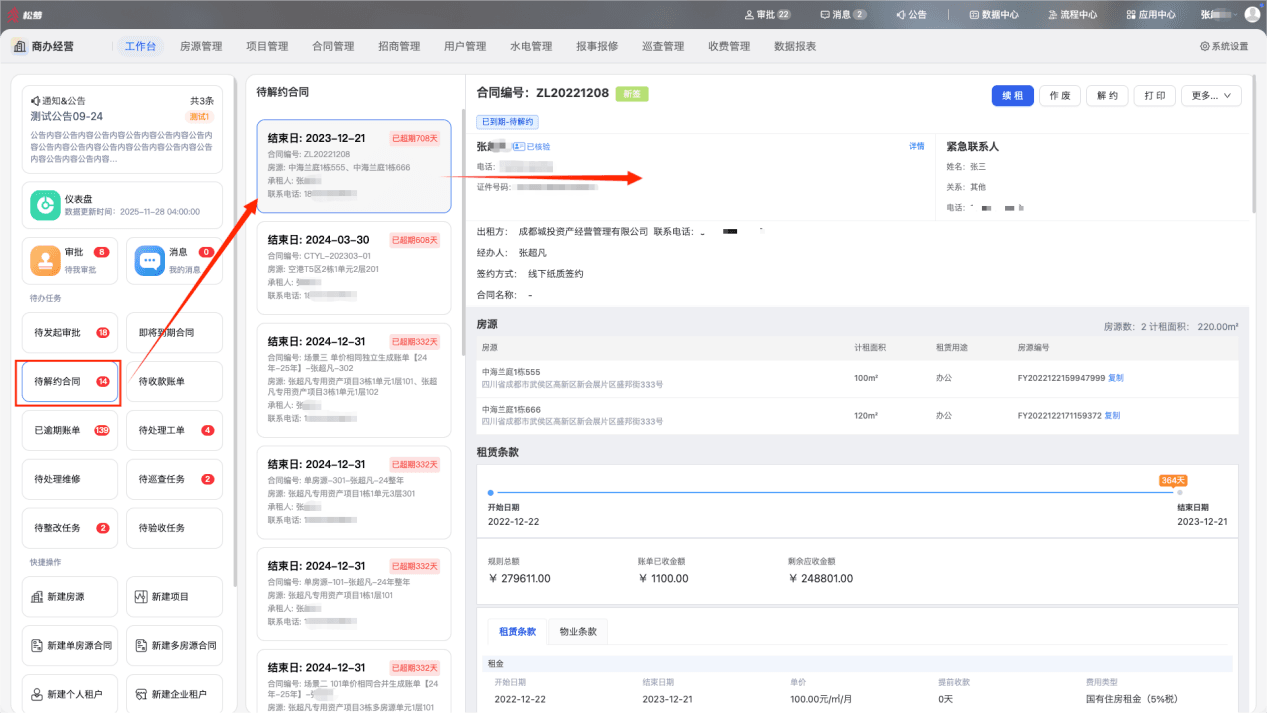The image size is (1267, 713).
Task: Click the blue 消息 chat bubble icon
Action: (x=150, y=261)
